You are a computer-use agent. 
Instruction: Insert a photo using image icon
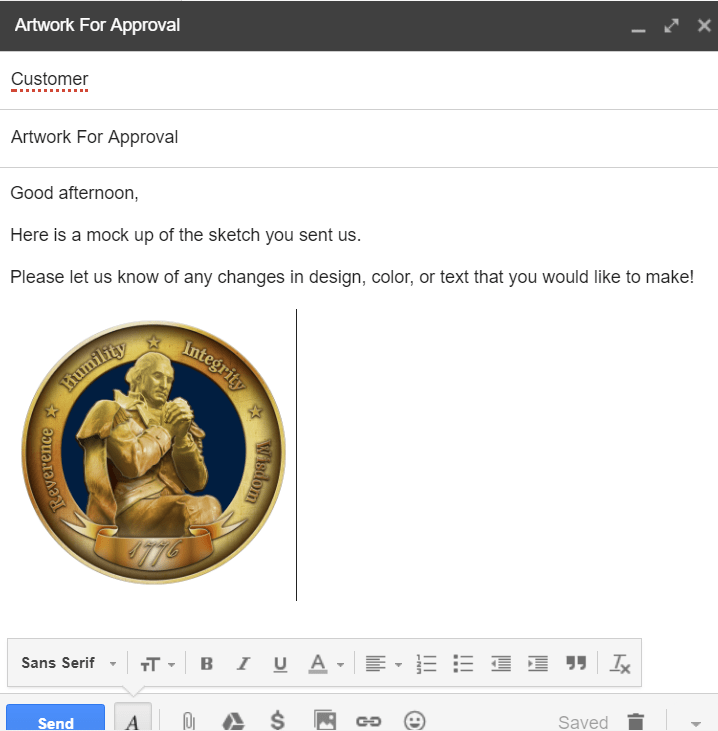324,721
